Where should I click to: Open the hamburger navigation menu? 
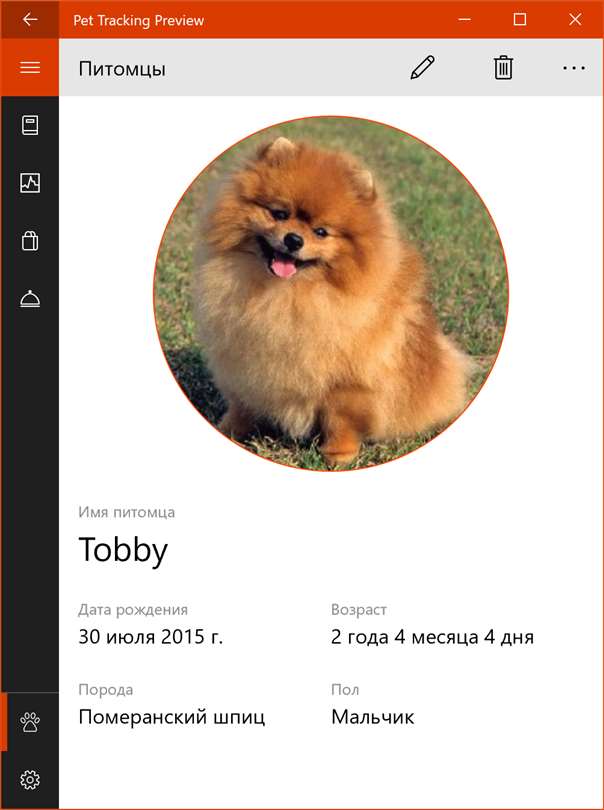pyautogui.click(x=30, y=68)
